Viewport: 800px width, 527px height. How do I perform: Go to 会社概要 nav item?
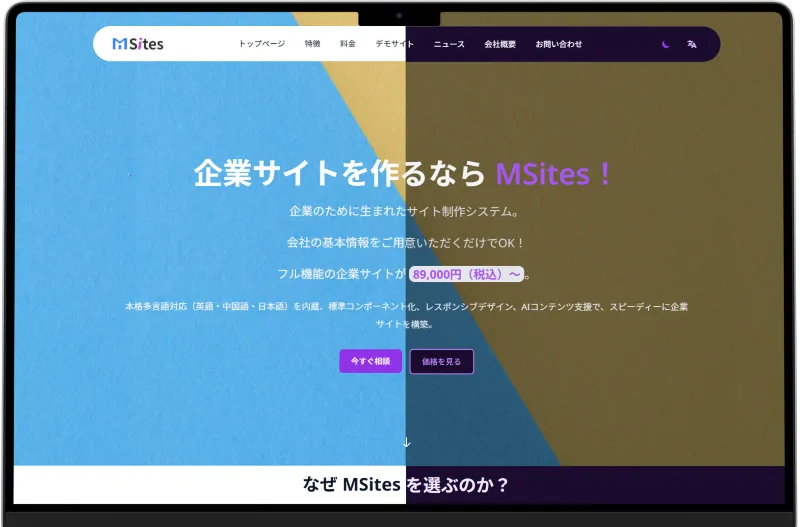(x=500, y=44)
